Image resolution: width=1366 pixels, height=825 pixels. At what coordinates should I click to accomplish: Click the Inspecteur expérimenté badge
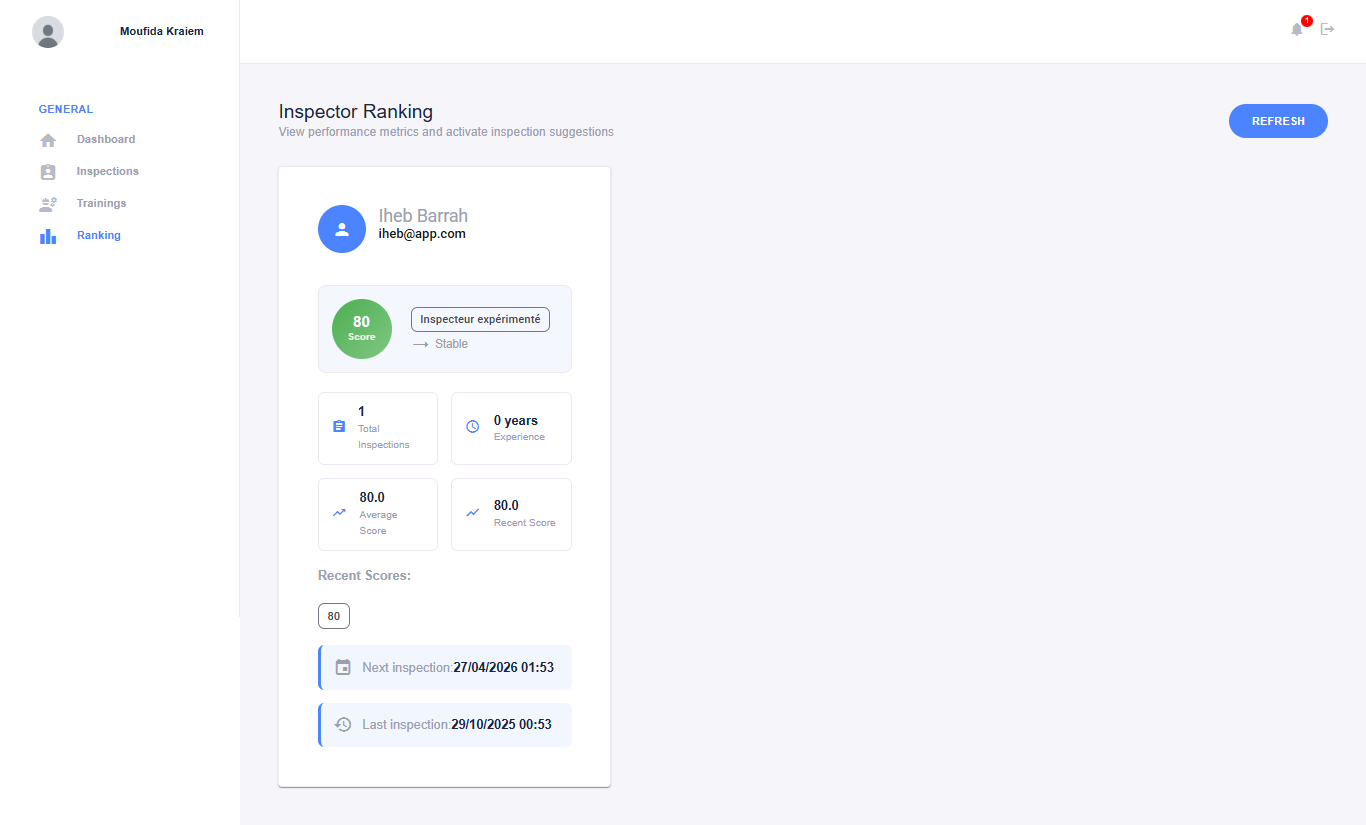[480, 320]
